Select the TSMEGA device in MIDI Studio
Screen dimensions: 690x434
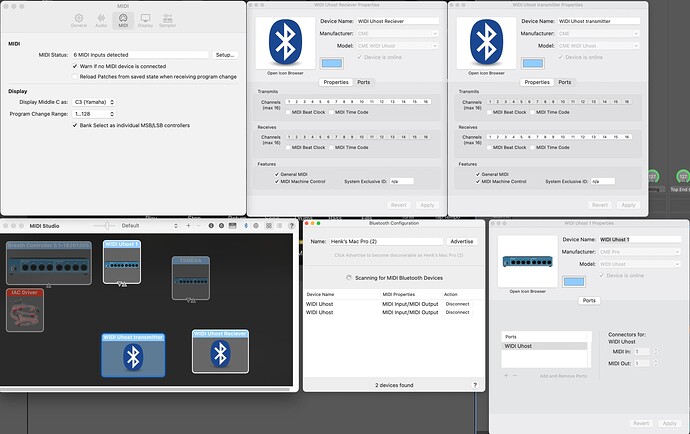point(191,278)
